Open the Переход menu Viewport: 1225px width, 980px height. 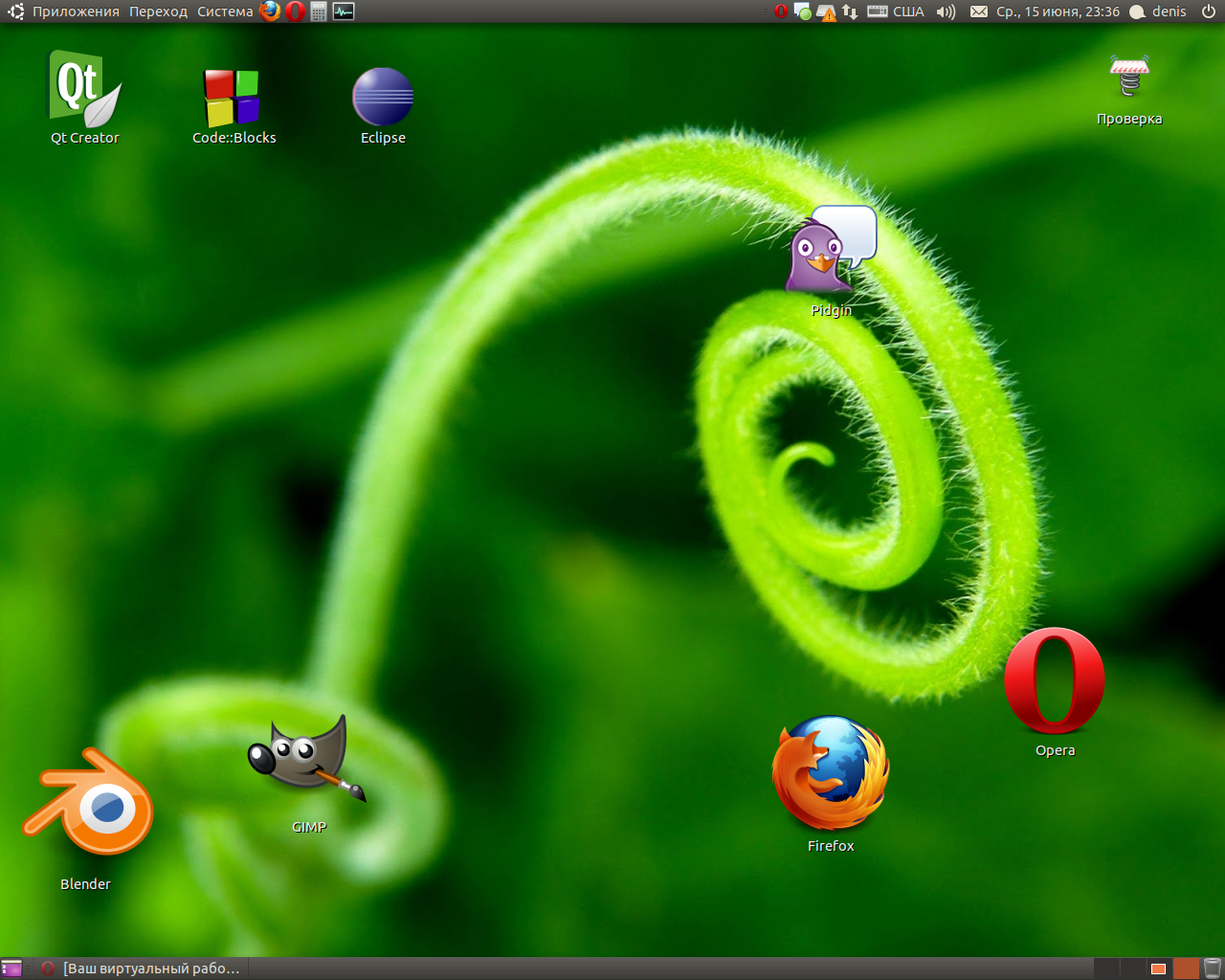pos(158,11)
